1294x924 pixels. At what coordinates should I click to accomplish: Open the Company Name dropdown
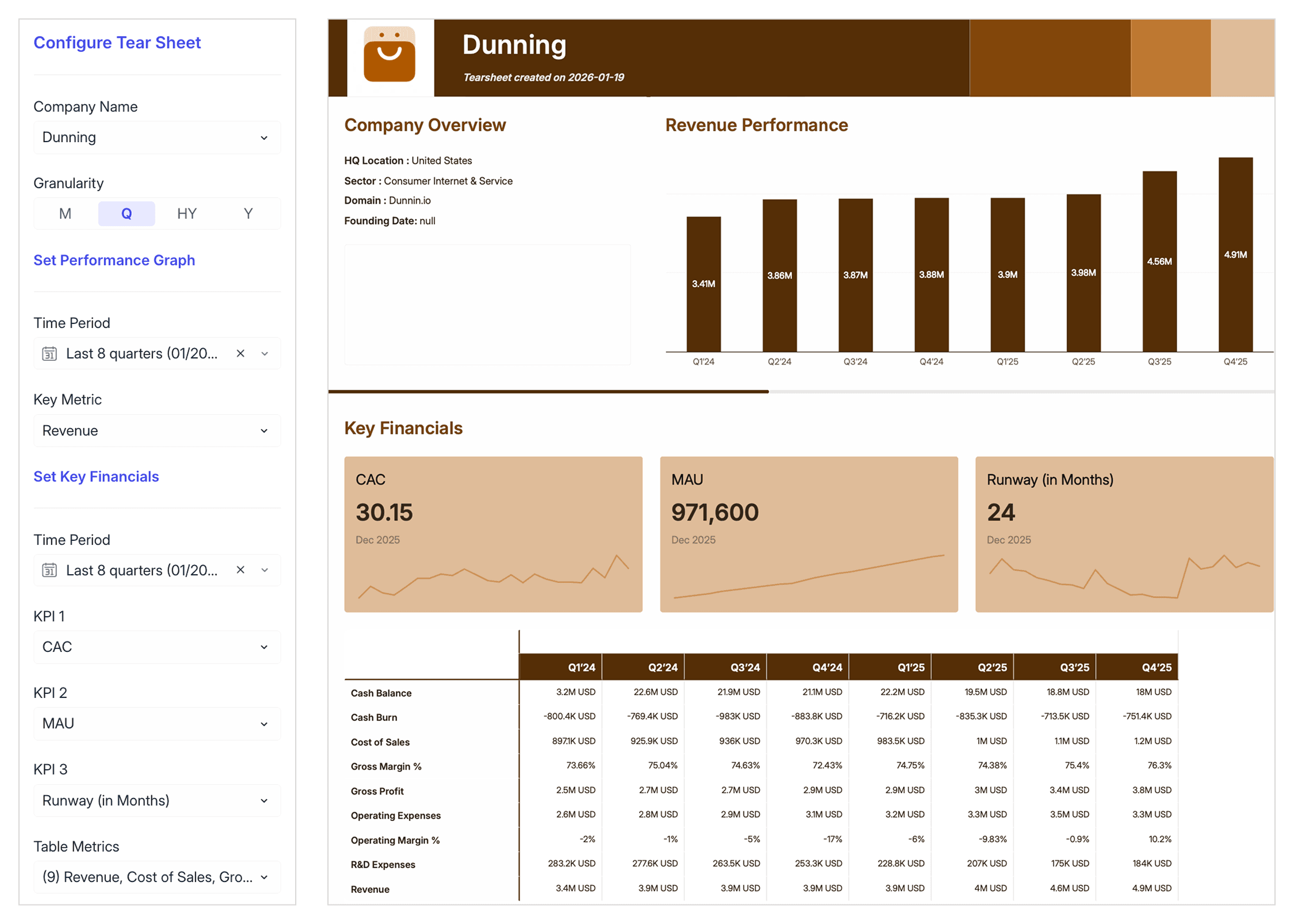[157, 138]
